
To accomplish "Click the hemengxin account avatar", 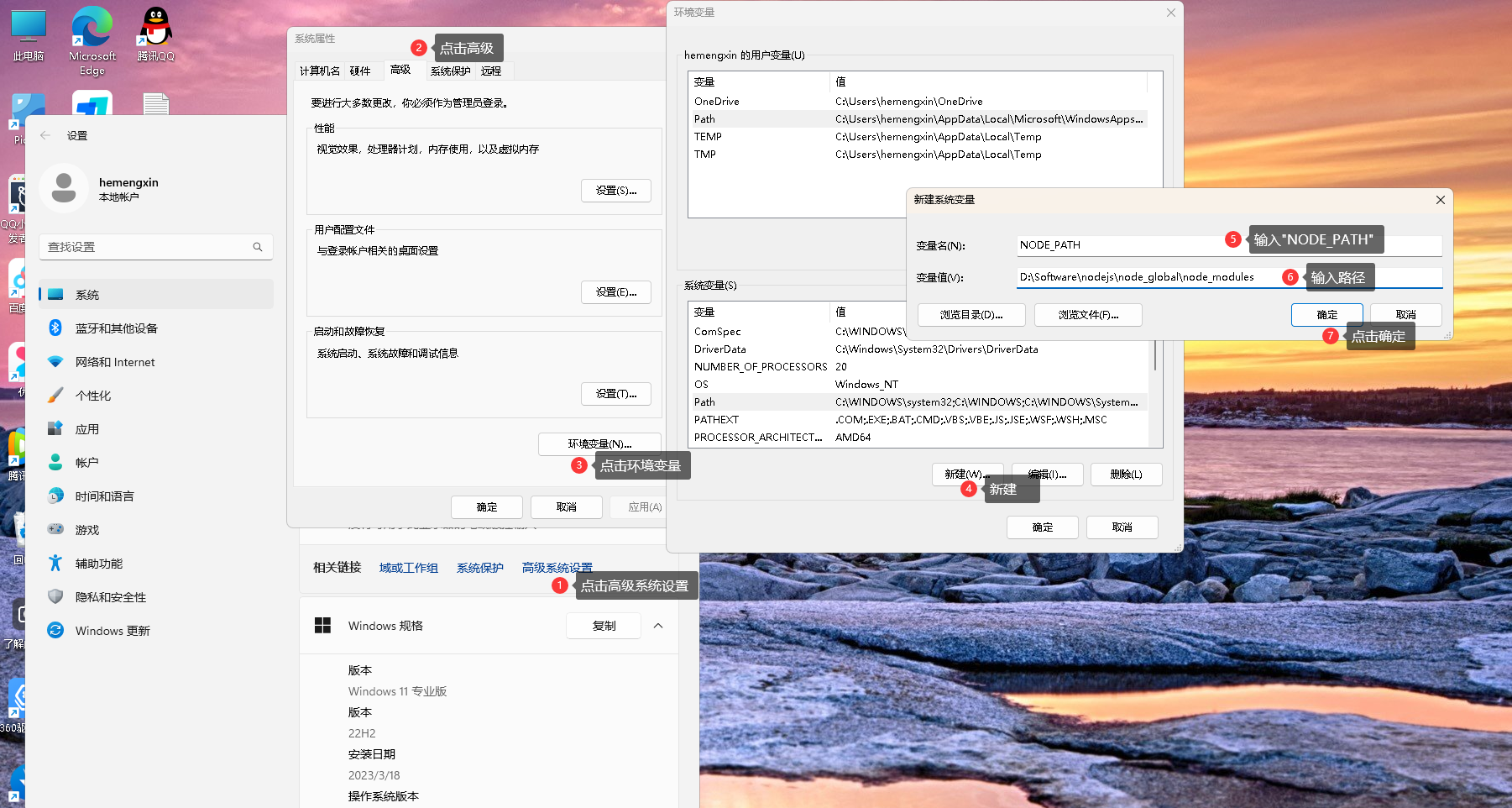I will pyautogui.click(x=64, y=188).
